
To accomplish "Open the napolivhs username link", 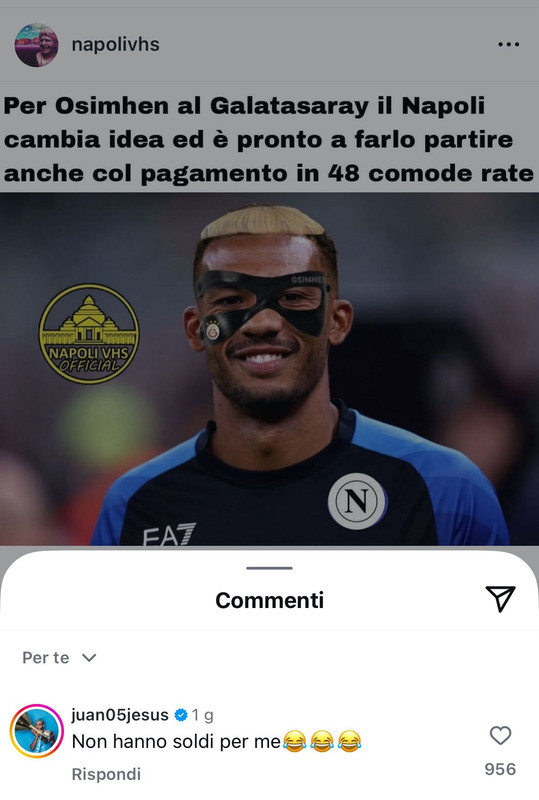I will [115, 45].
